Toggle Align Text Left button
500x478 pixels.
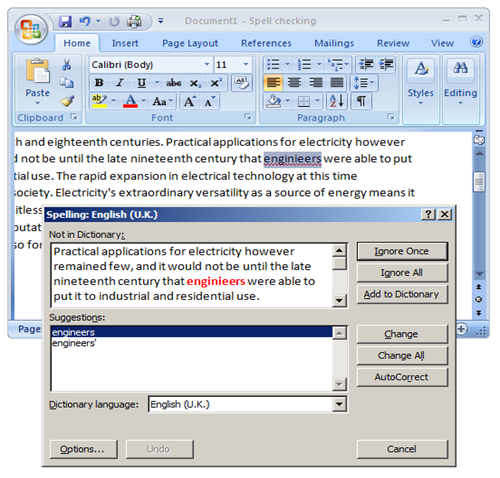click(273, 82)
